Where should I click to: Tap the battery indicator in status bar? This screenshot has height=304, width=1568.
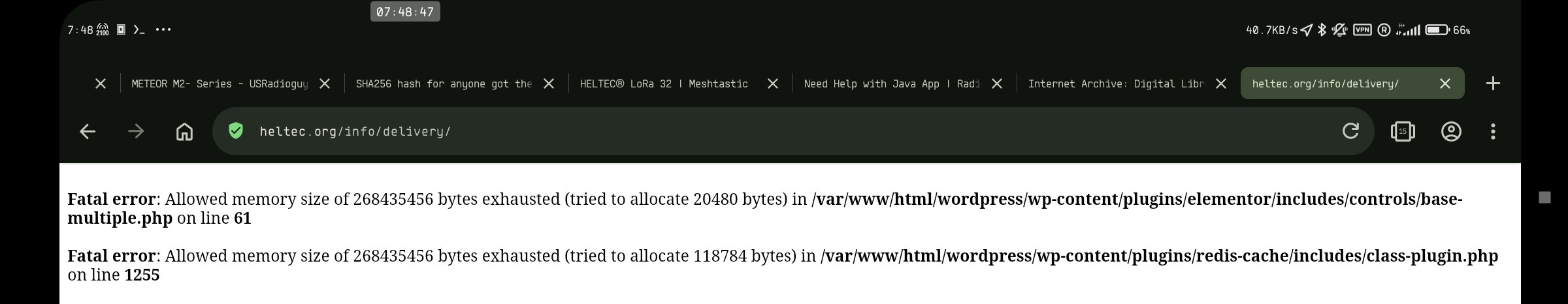pyautogui.click(x=1437, y=30)
